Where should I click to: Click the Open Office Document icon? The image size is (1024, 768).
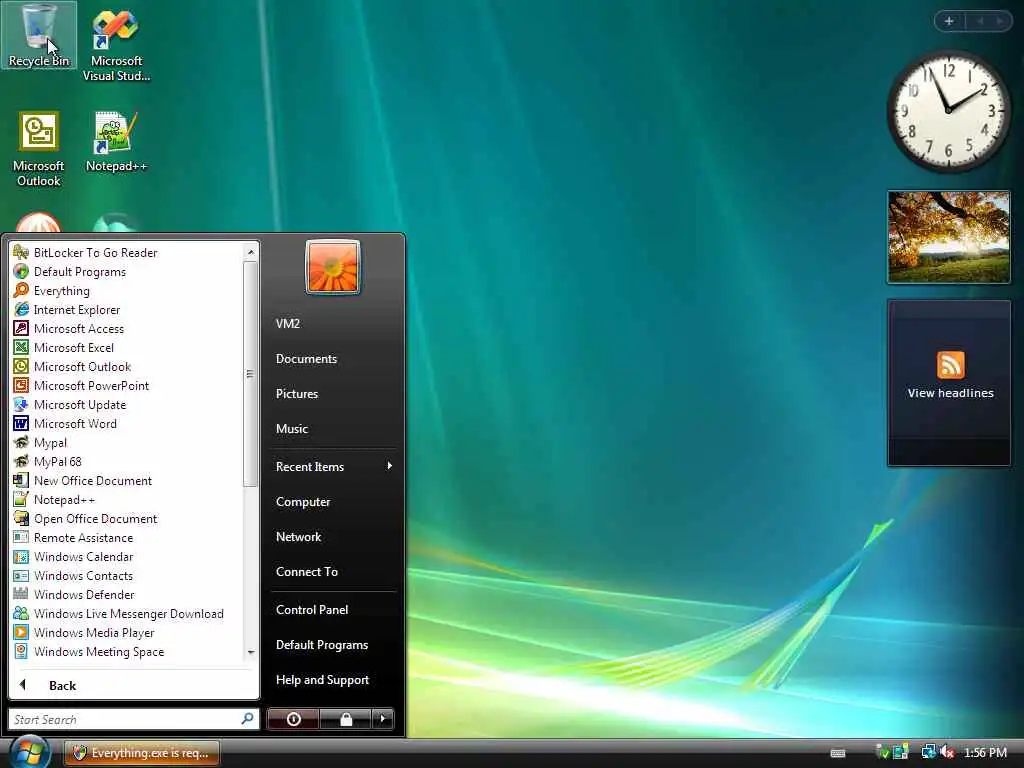tap(21, 519)
